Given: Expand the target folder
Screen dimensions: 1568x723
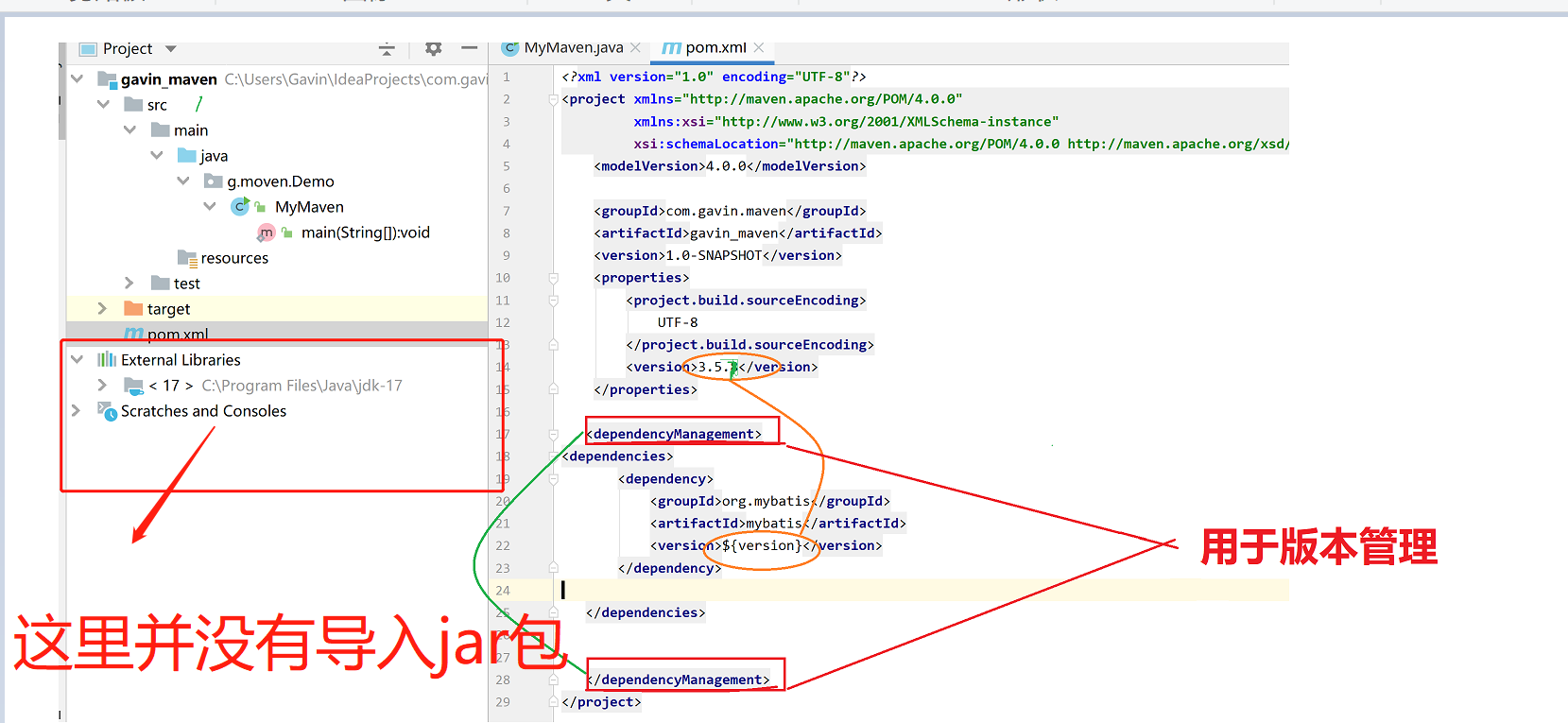Looking at the screenshot, I should pos(103,308).
